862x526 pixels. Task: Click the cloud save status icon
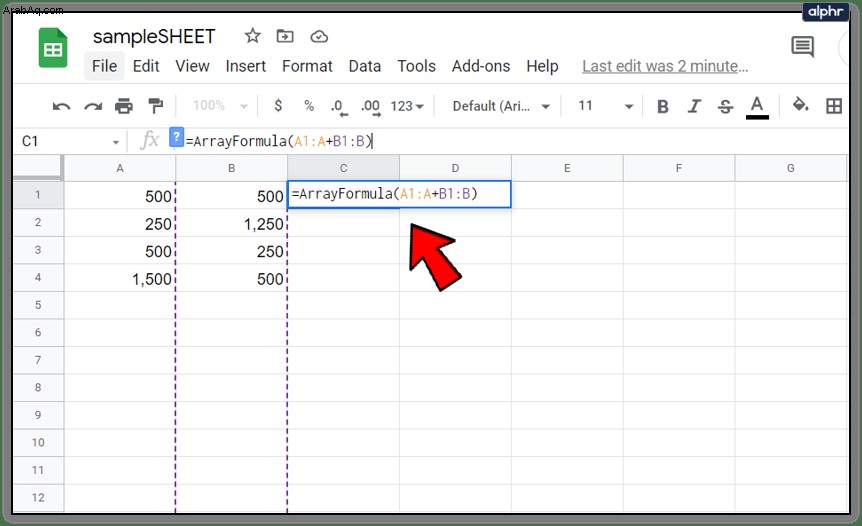coord(319,37)
